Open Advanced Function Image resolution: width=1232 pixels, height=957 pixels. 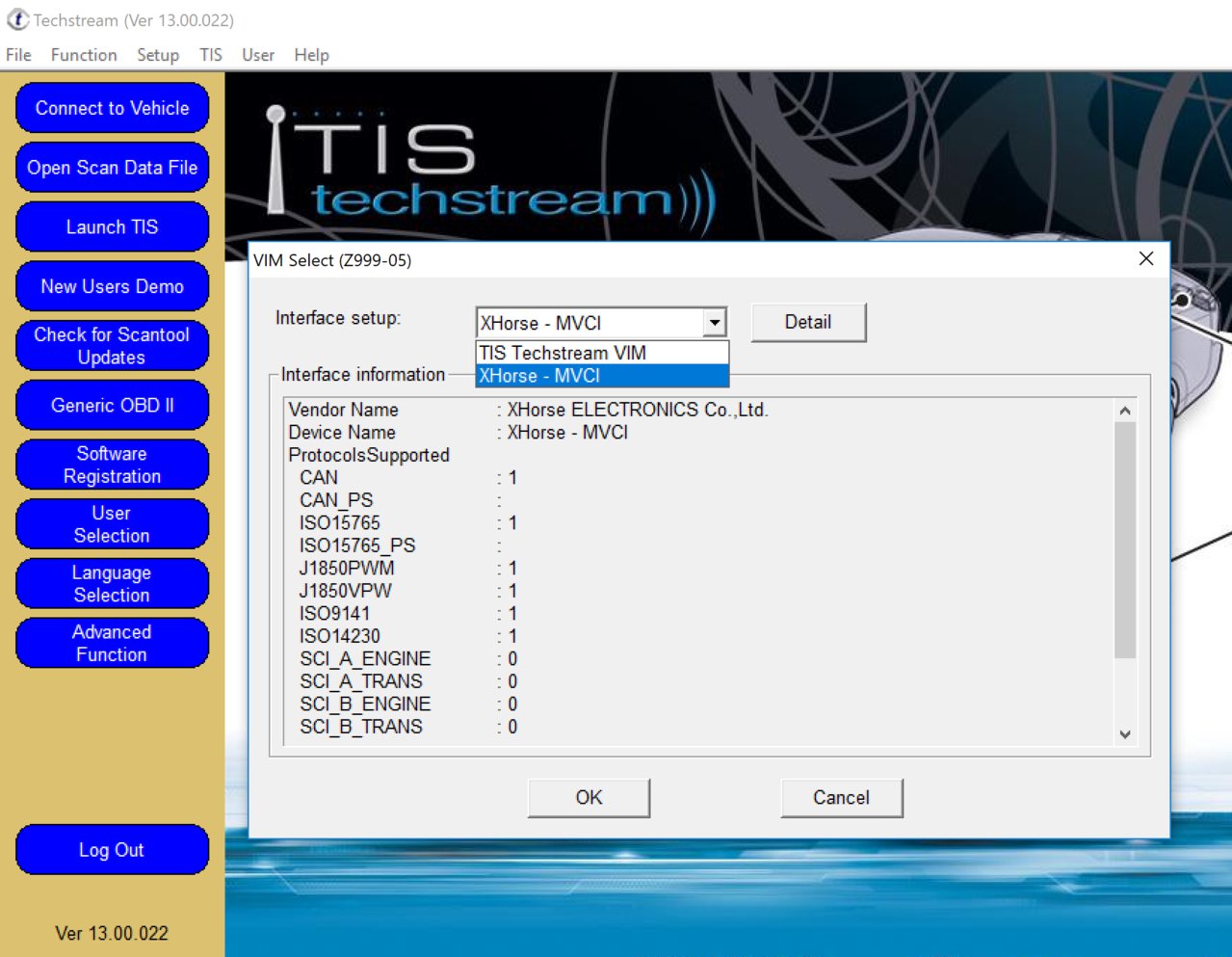pos(112,643)
